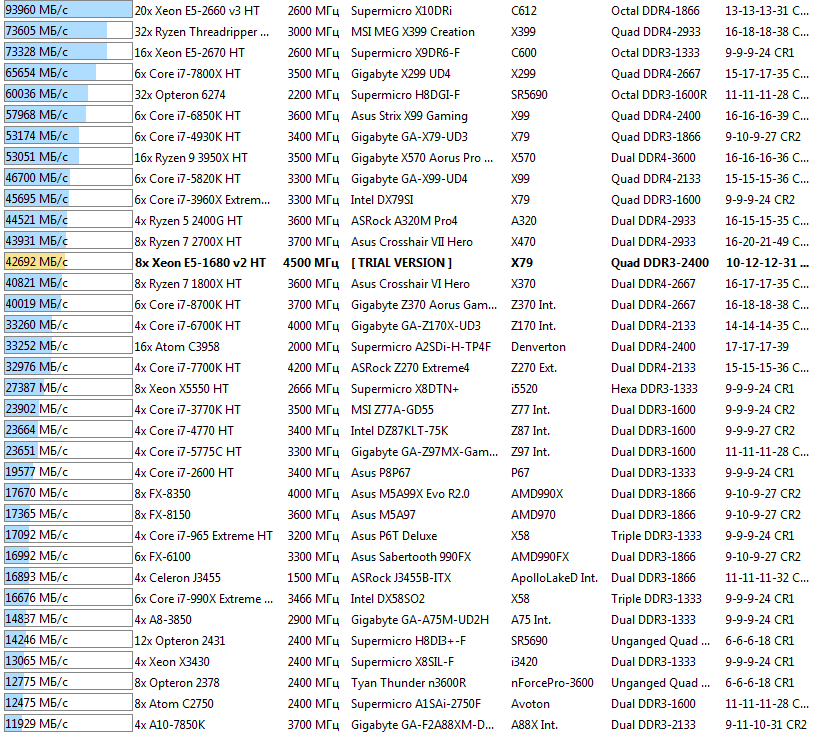Click 8x Xeon X5550 HT entry
This screenshot has height=735, width=820.
181,389
